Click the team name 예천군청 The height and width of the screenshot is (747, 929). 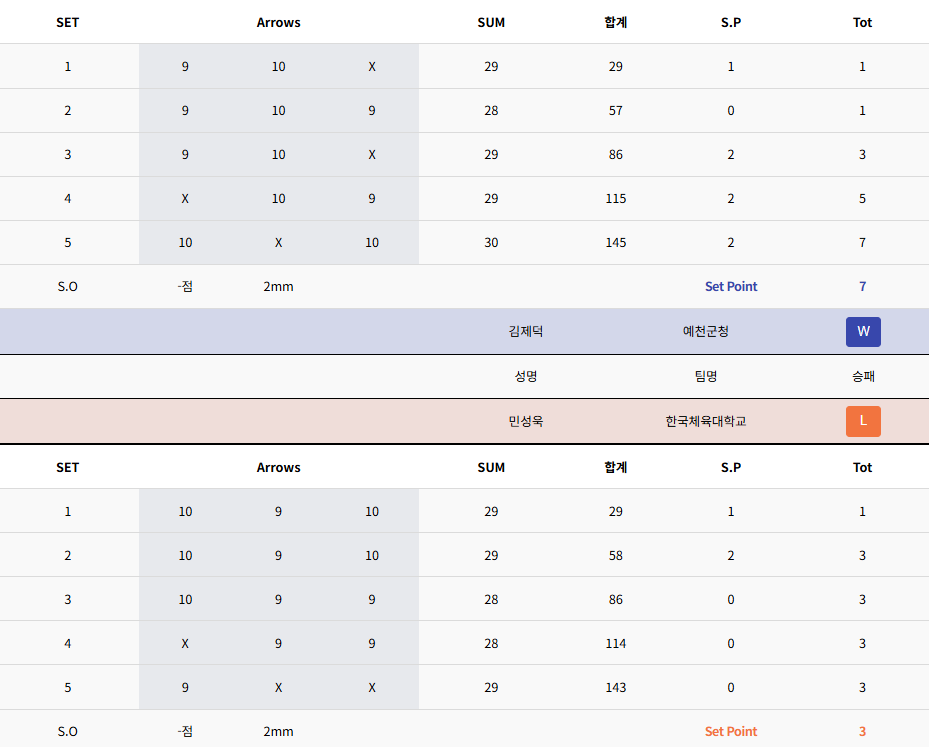click(x=706, y=331)
